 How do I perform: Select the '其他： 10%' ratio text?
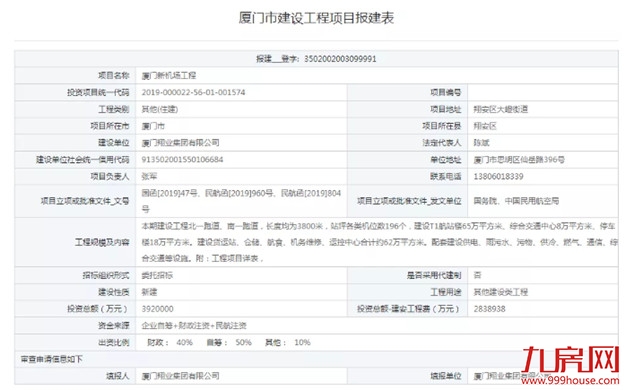click(x=288, y=343)
